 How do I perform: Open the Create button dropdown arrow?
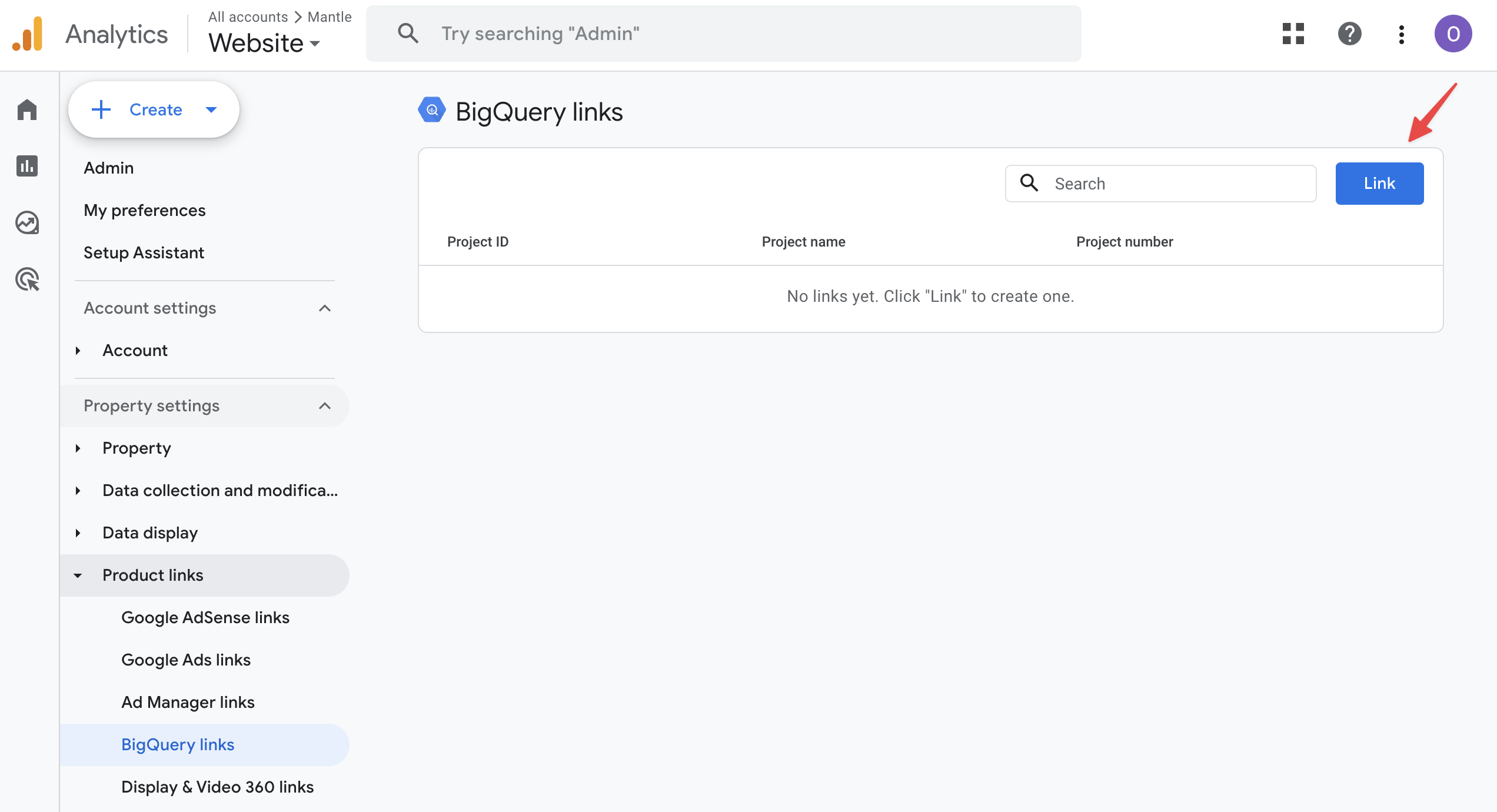[211, 109]
